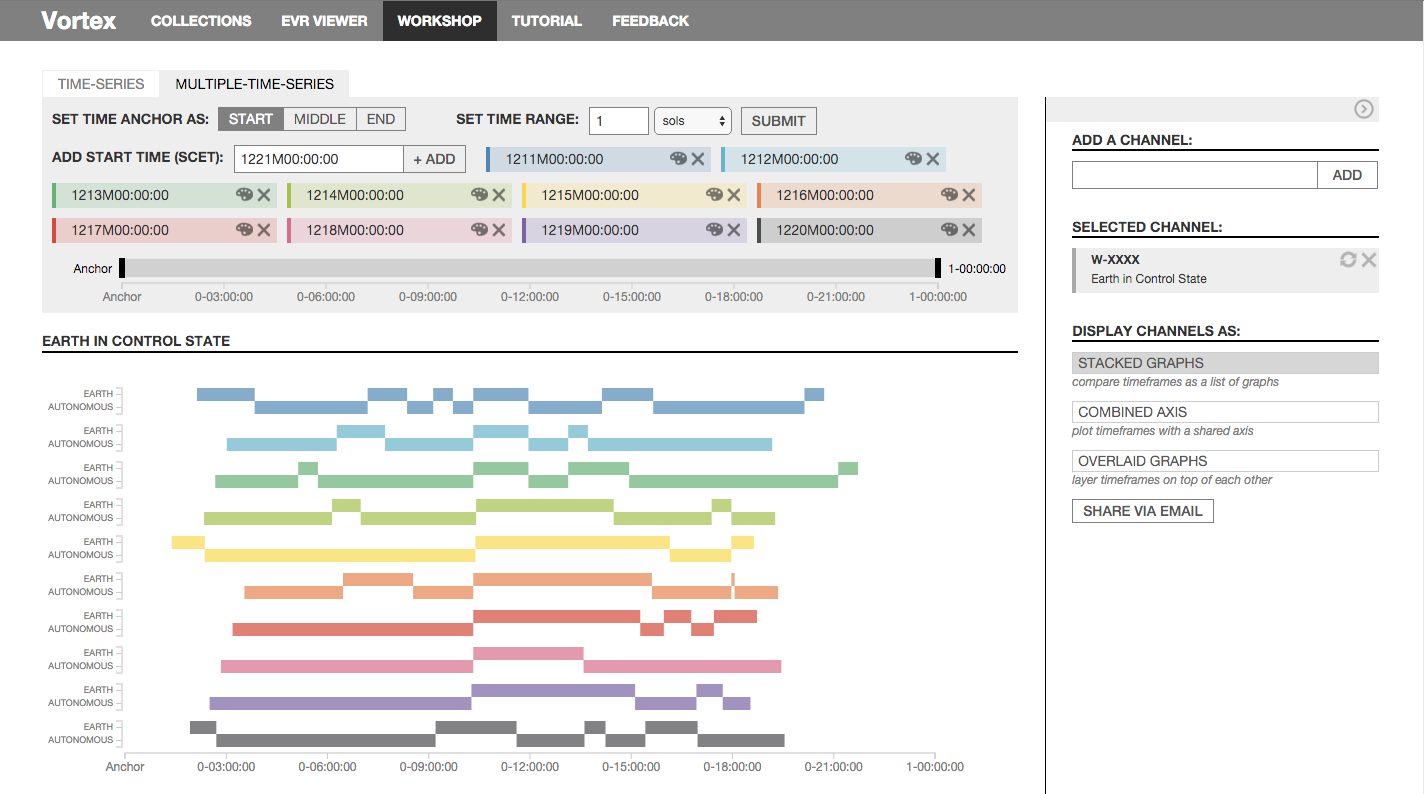Open the Tutorial page

click(547, 20)
